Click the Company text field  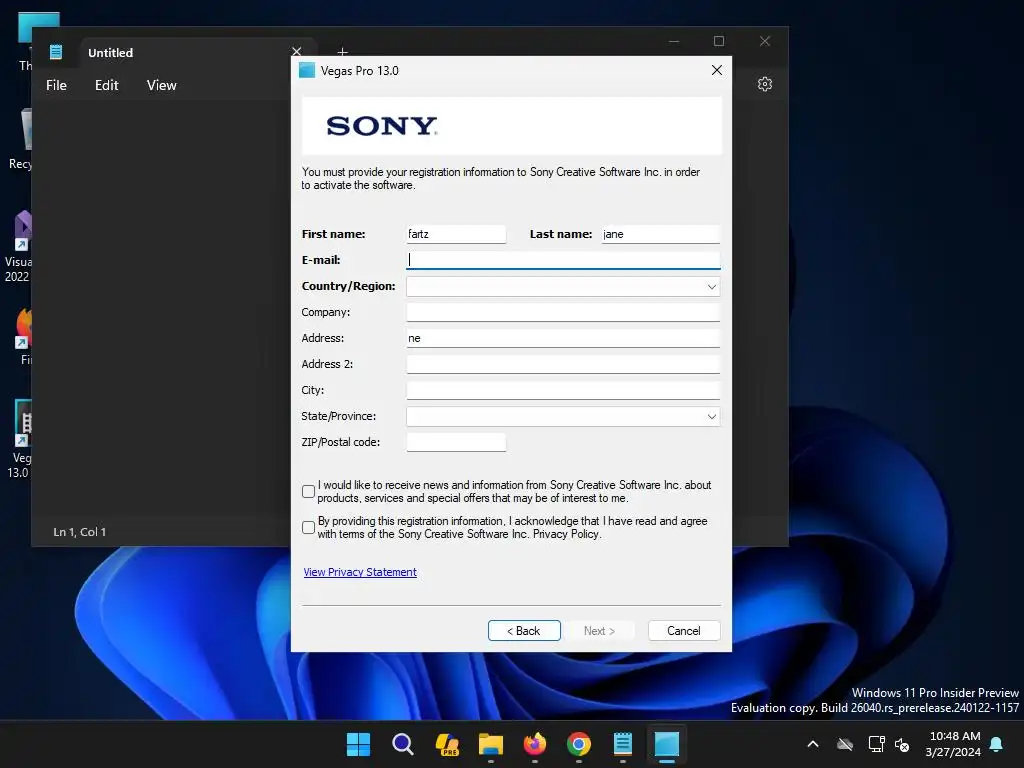(x=563, y=312)
